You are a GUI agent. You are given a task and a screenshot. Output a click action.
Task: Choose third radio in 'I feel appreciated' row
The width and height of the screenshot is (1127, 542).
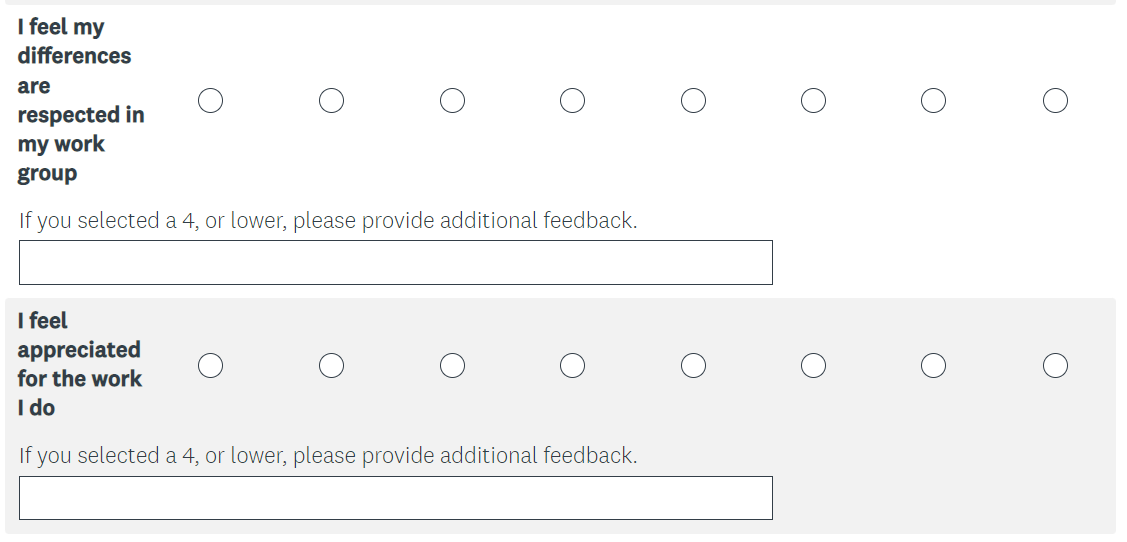click(452, 366)
